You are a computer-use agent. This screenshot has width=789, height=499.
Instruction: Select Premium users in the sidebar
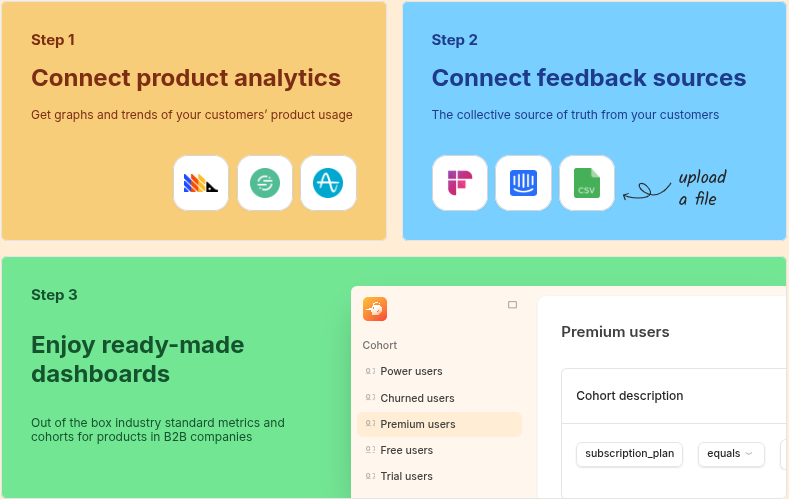418,424
